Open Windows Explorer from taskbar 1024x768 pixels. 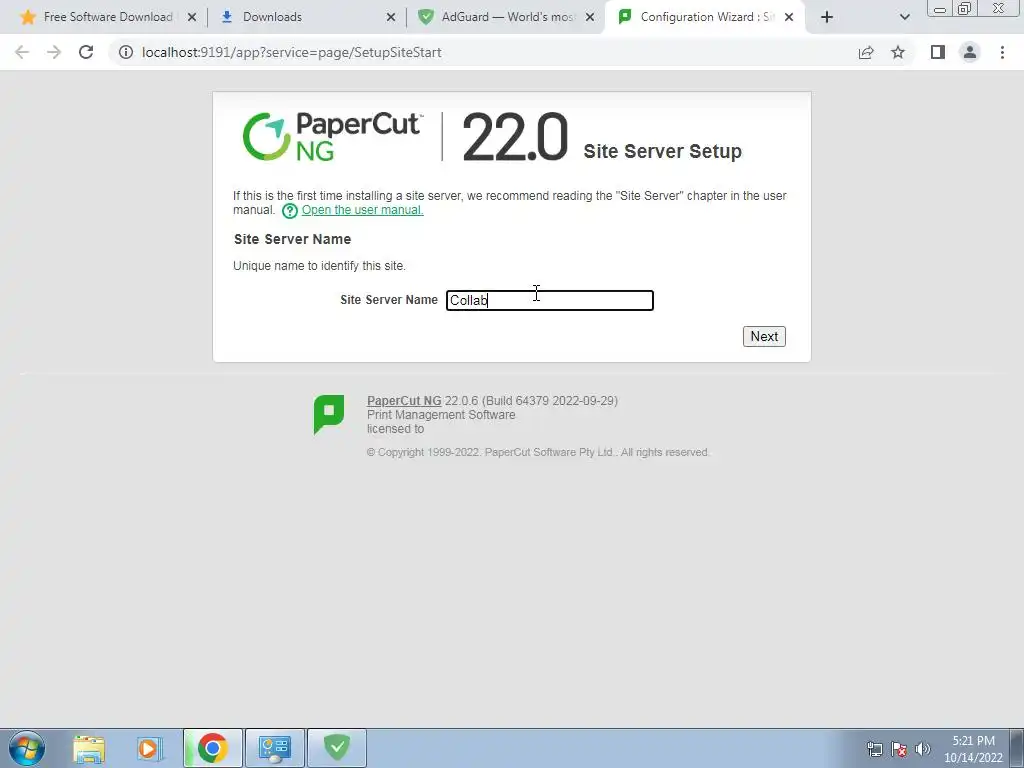pyautogui.click(x=89, y=748)
